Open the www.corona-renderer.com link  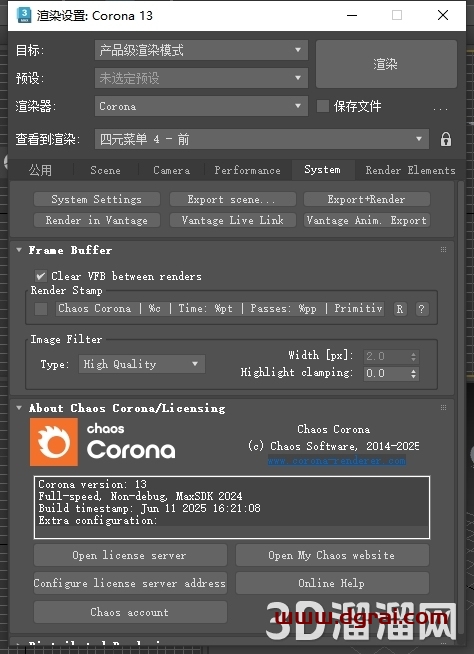337,461
